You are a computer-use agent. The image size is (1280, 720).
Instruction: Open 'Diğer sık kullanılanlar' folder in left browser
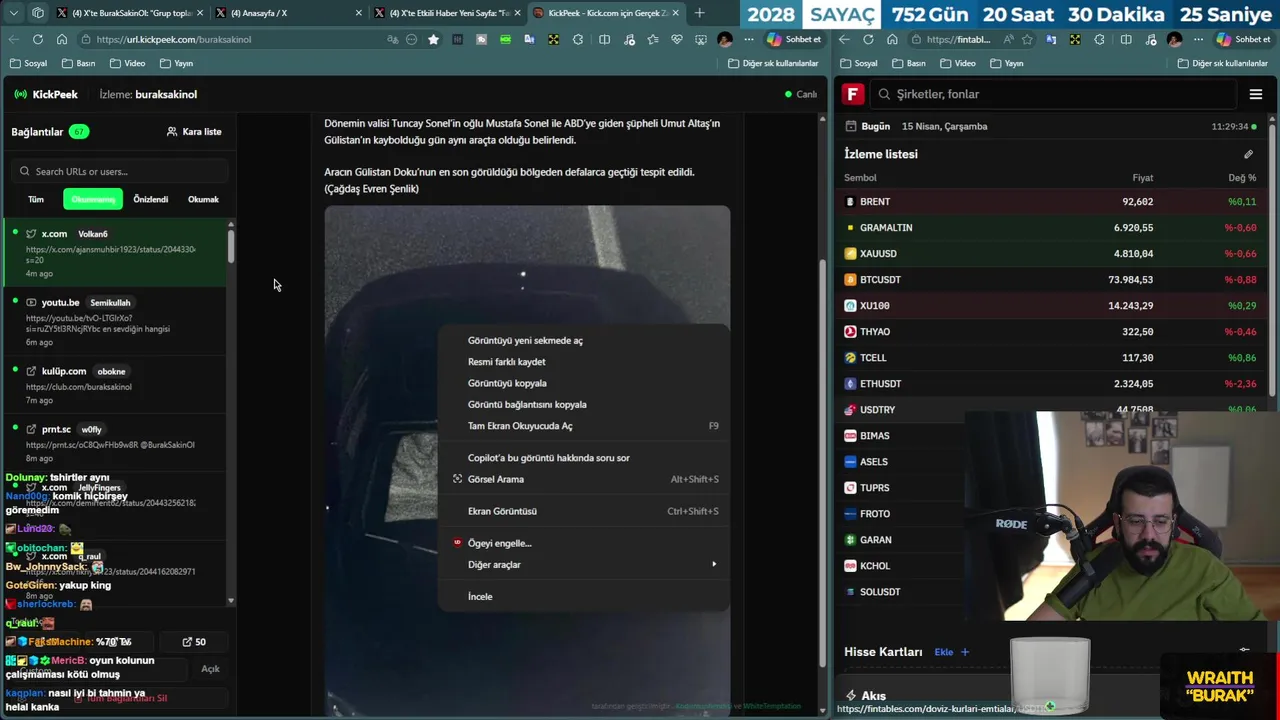tap(774, 63)
